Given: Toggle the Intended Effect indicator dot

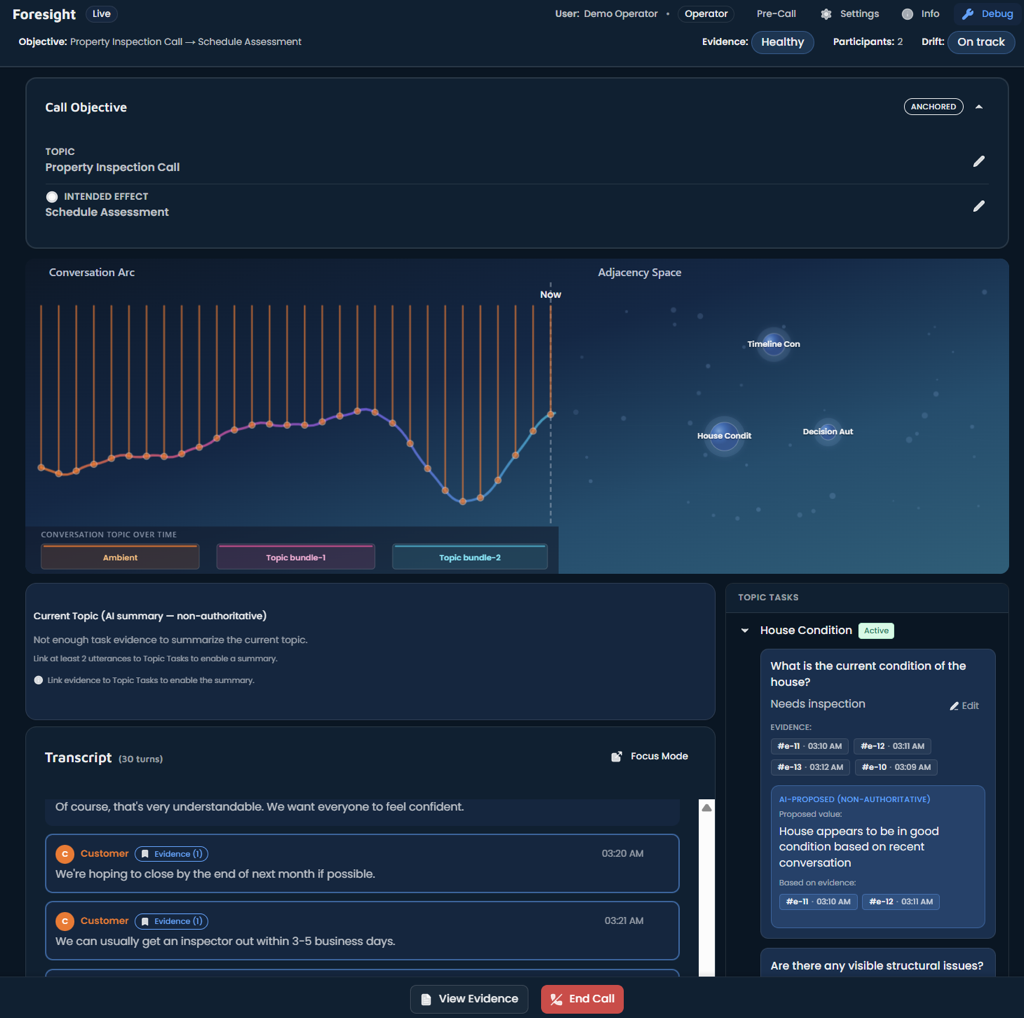Looking at the screenshot, I should (52, 197).
